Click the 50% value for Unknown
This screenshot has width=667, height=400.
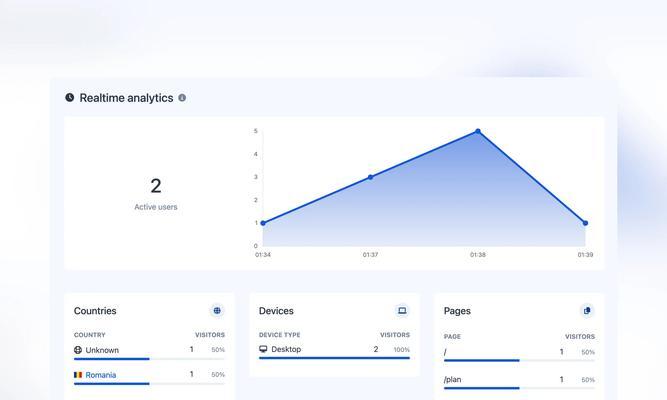click(x=218, y=350)
